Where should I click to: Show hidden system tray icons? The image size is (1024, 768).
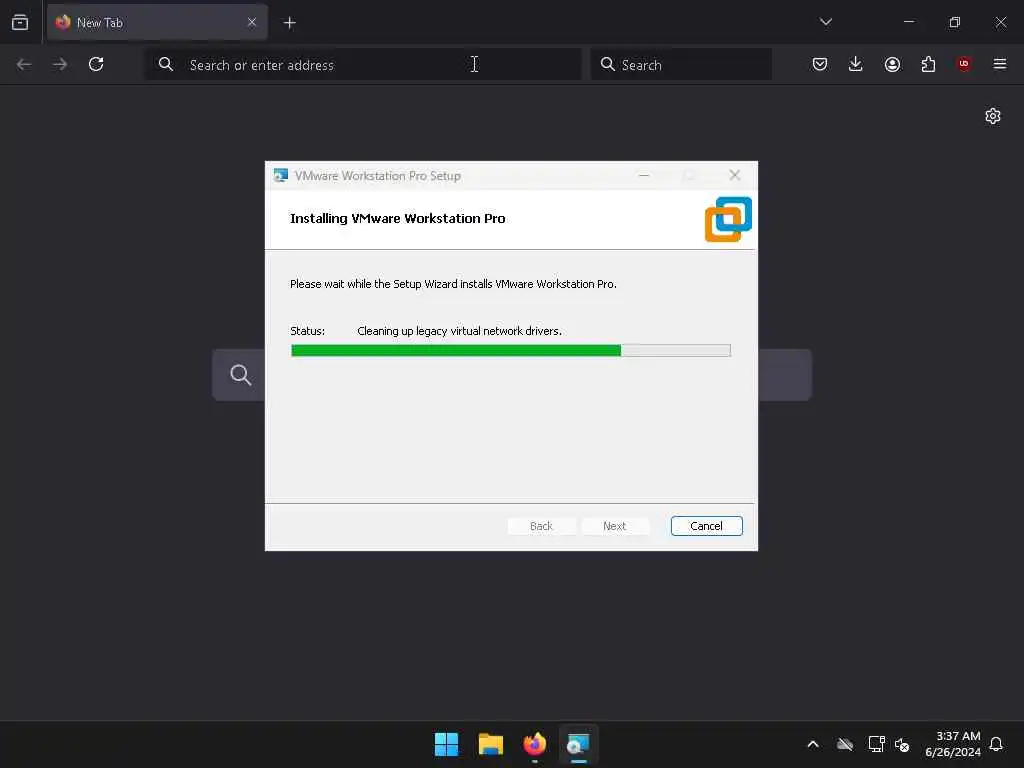click(x=813, y=744)
